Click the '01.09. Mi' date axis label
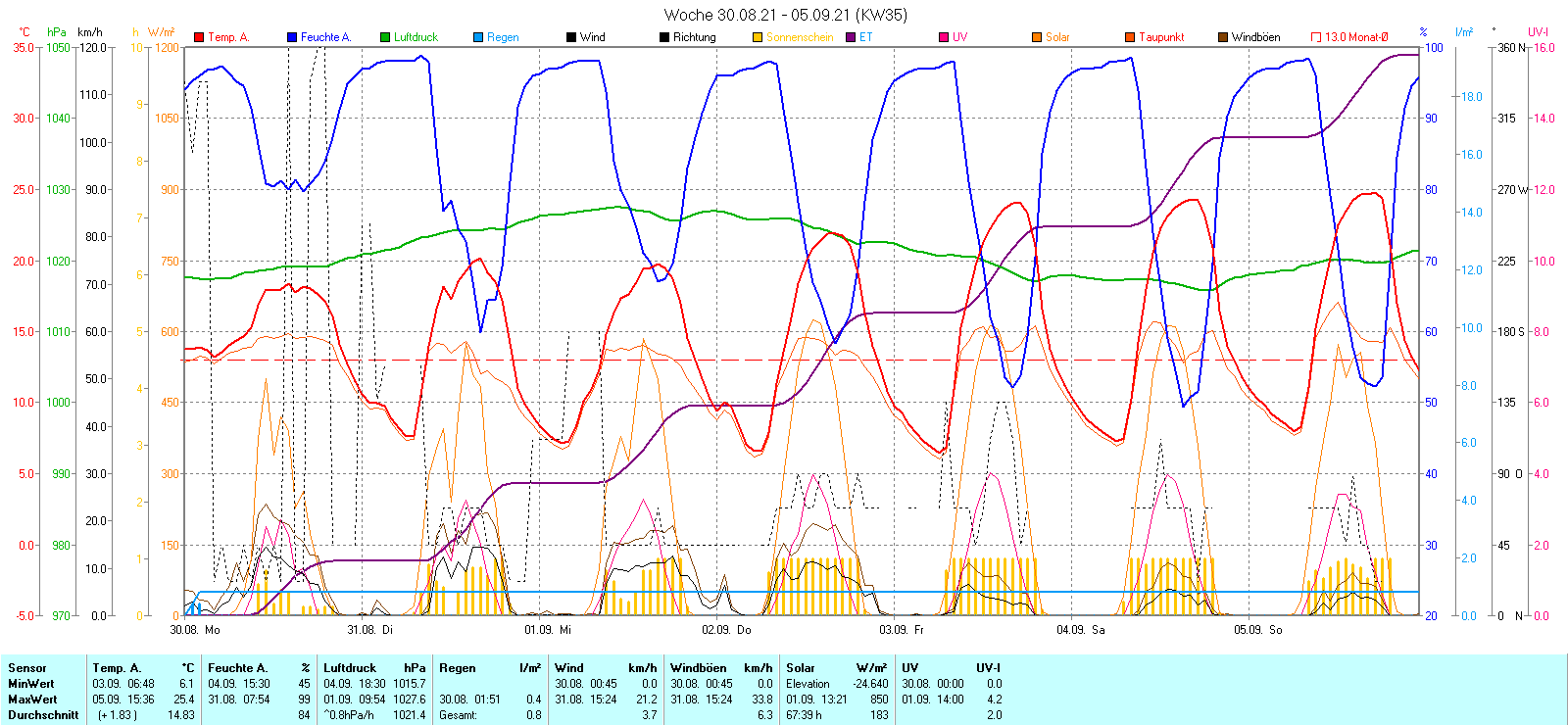1568x725 pixels. [x=548, y=630]
